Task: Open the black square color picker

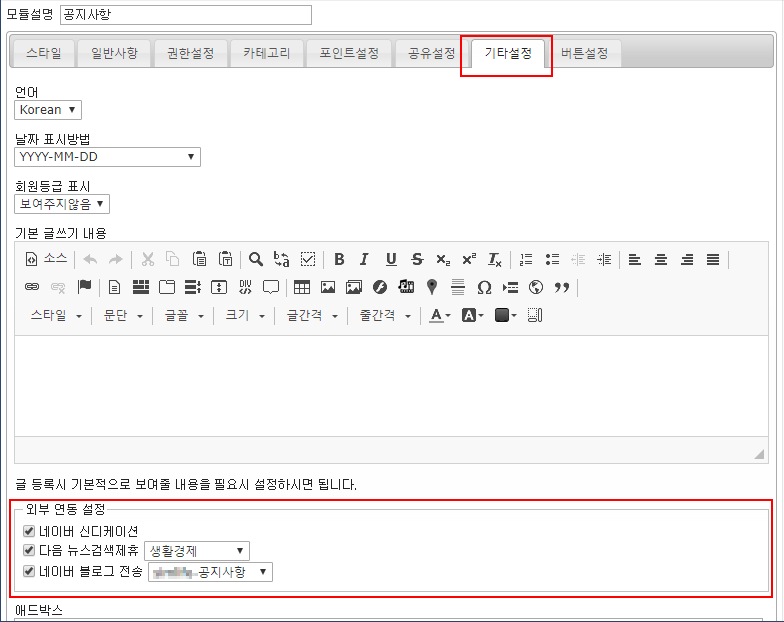Action: coord(505,316)
